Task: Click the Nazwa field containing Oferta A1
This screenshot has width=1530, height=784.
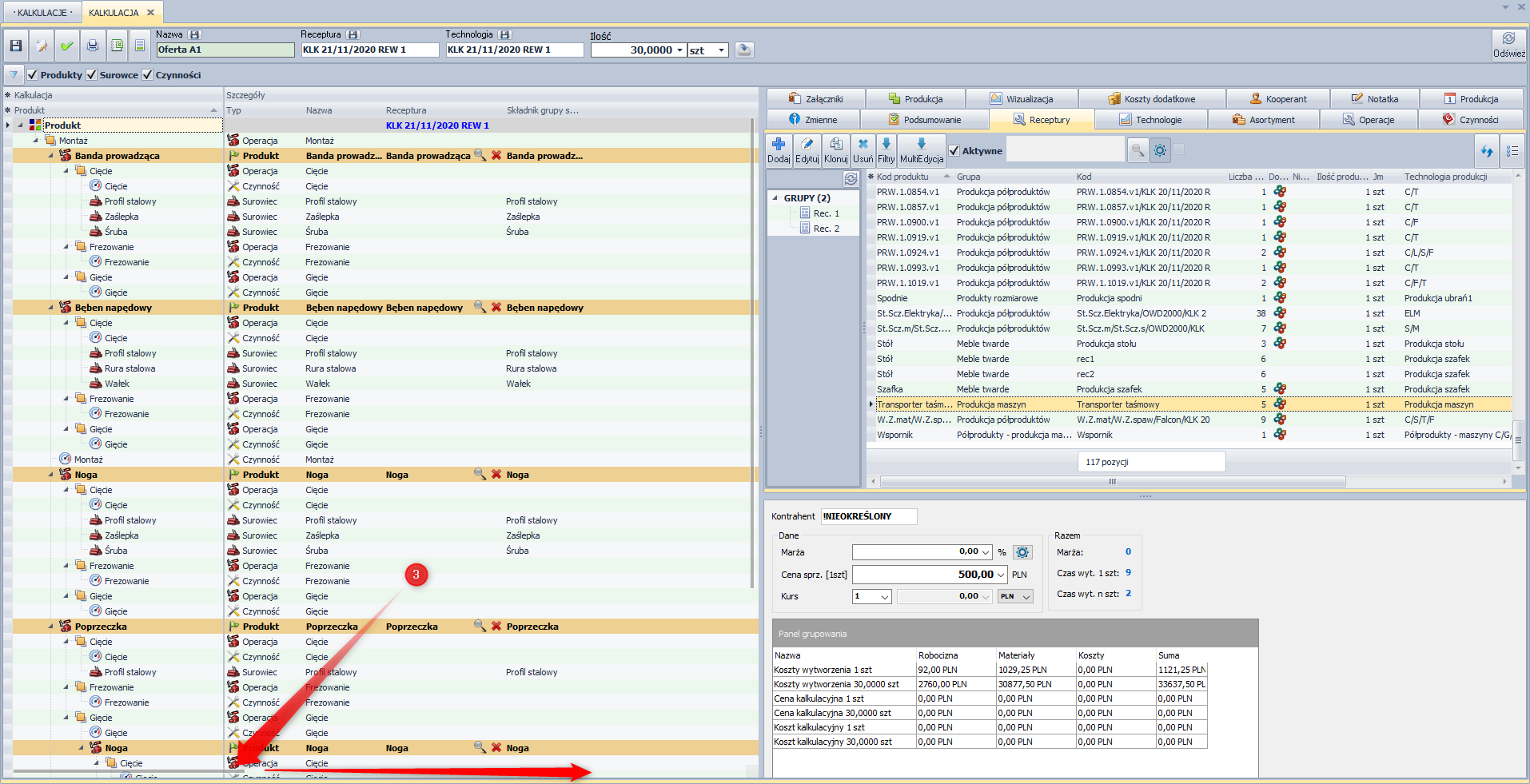Action: (x=225, y=50)
